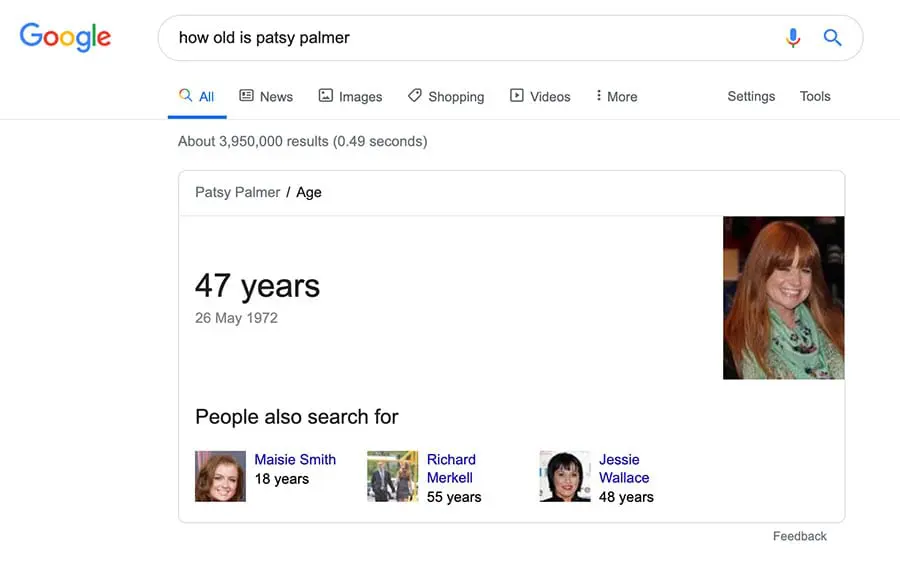Open Patsy Palmer's large photo

click(783, 298)
